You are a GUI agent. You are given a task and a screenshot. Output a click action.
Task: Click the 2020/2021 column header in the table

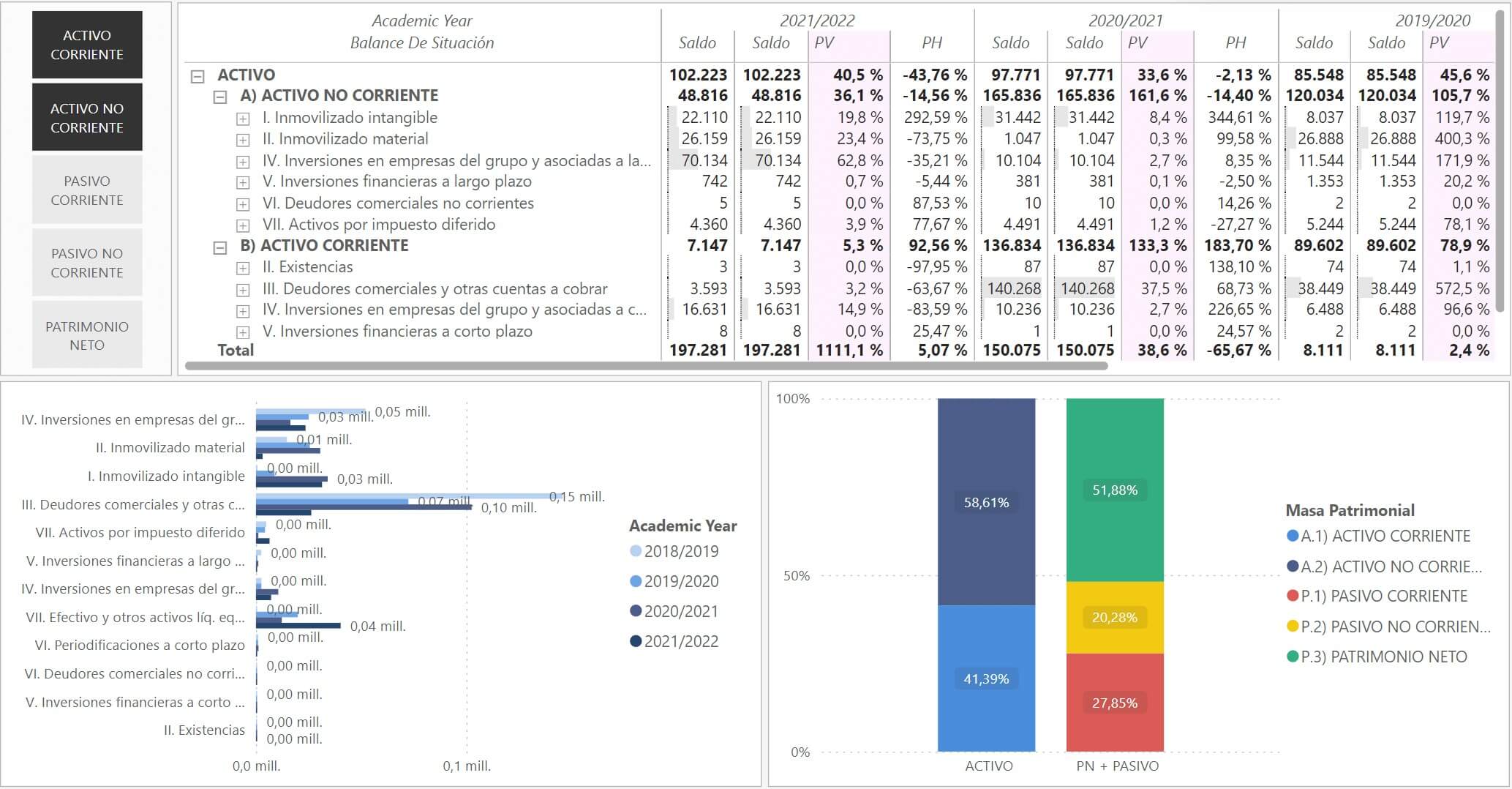click(1126, 20)
